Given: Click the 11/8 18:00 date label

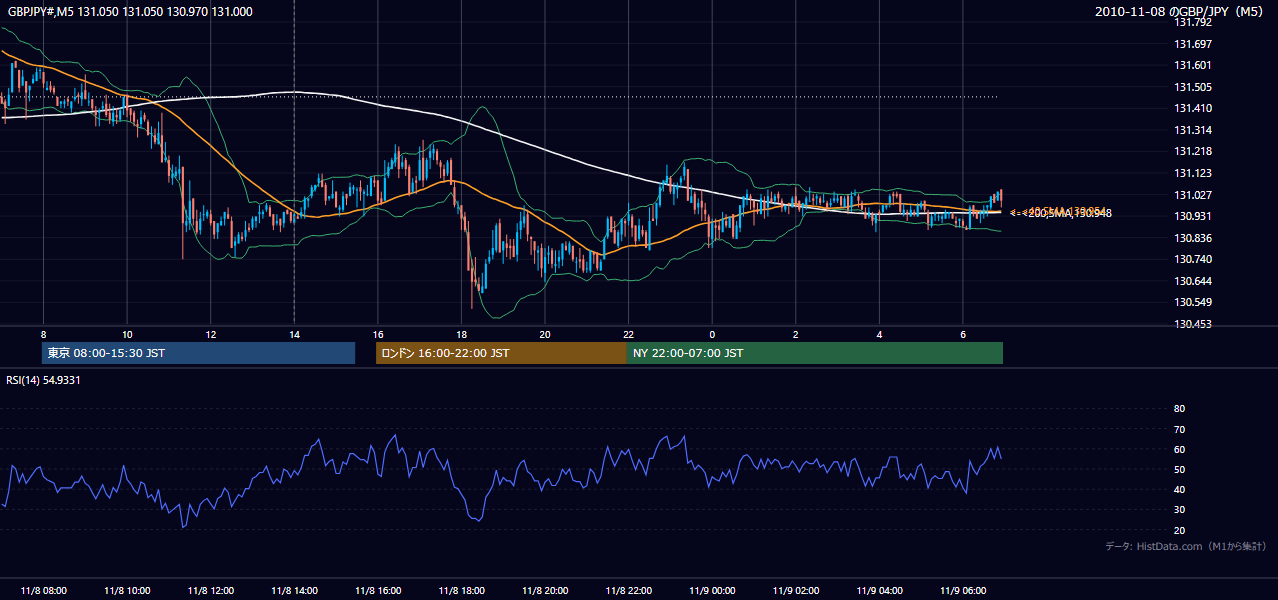Looking at the screenshot, I should tap(461, 590).
